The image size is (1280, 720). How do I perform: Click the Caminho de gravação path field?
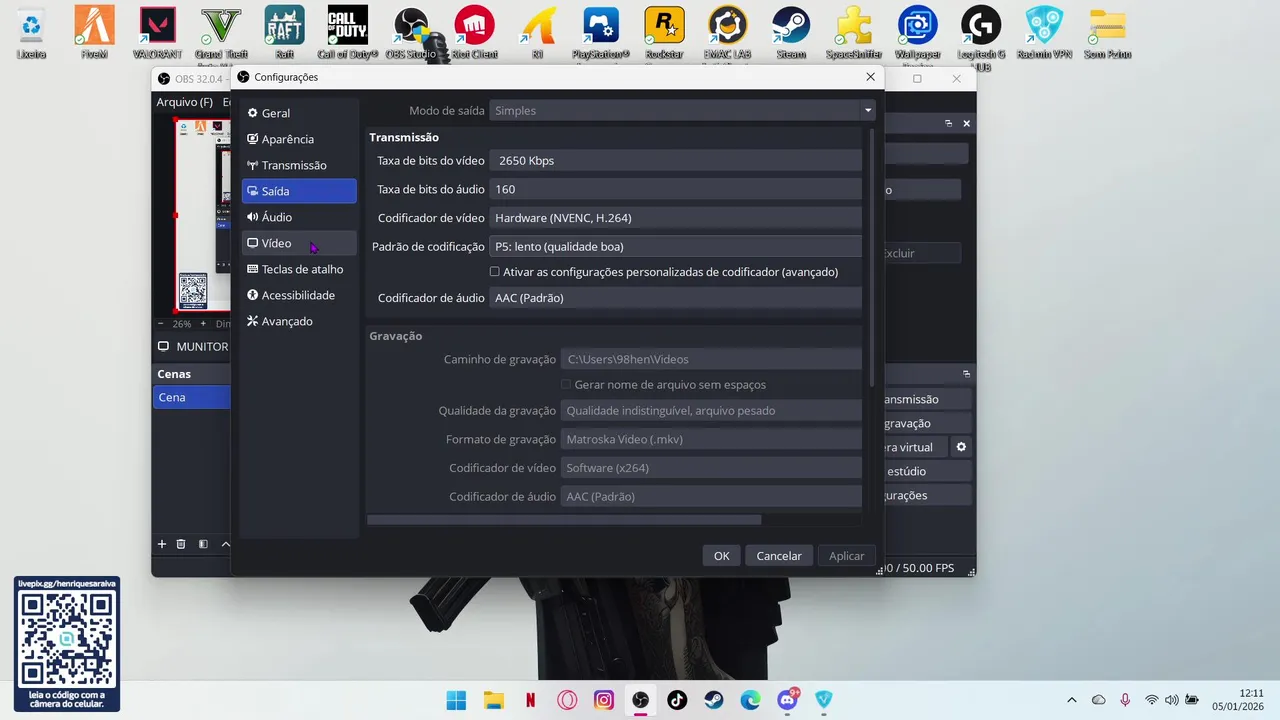[711, 359]
